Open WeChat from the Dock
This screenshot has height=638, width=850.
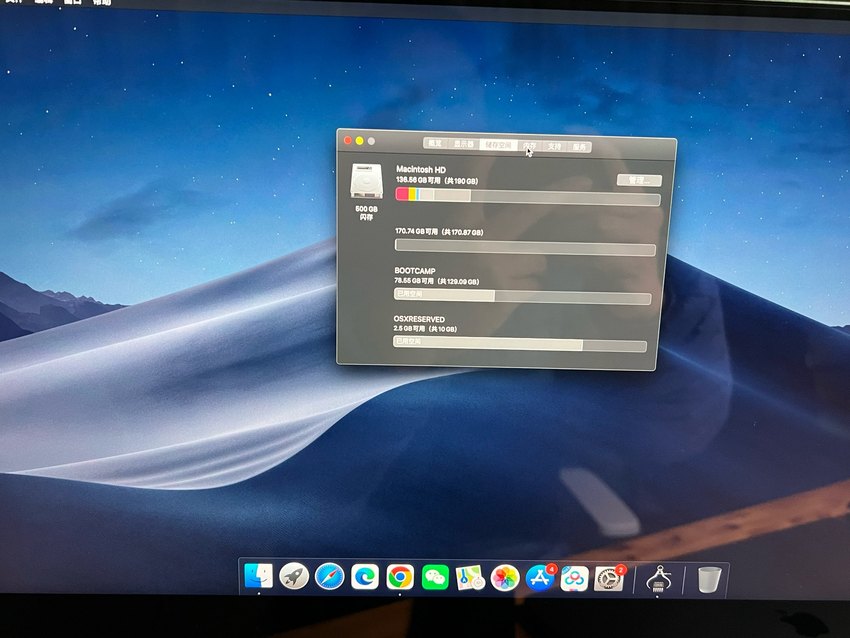click(x=435, y=577)
